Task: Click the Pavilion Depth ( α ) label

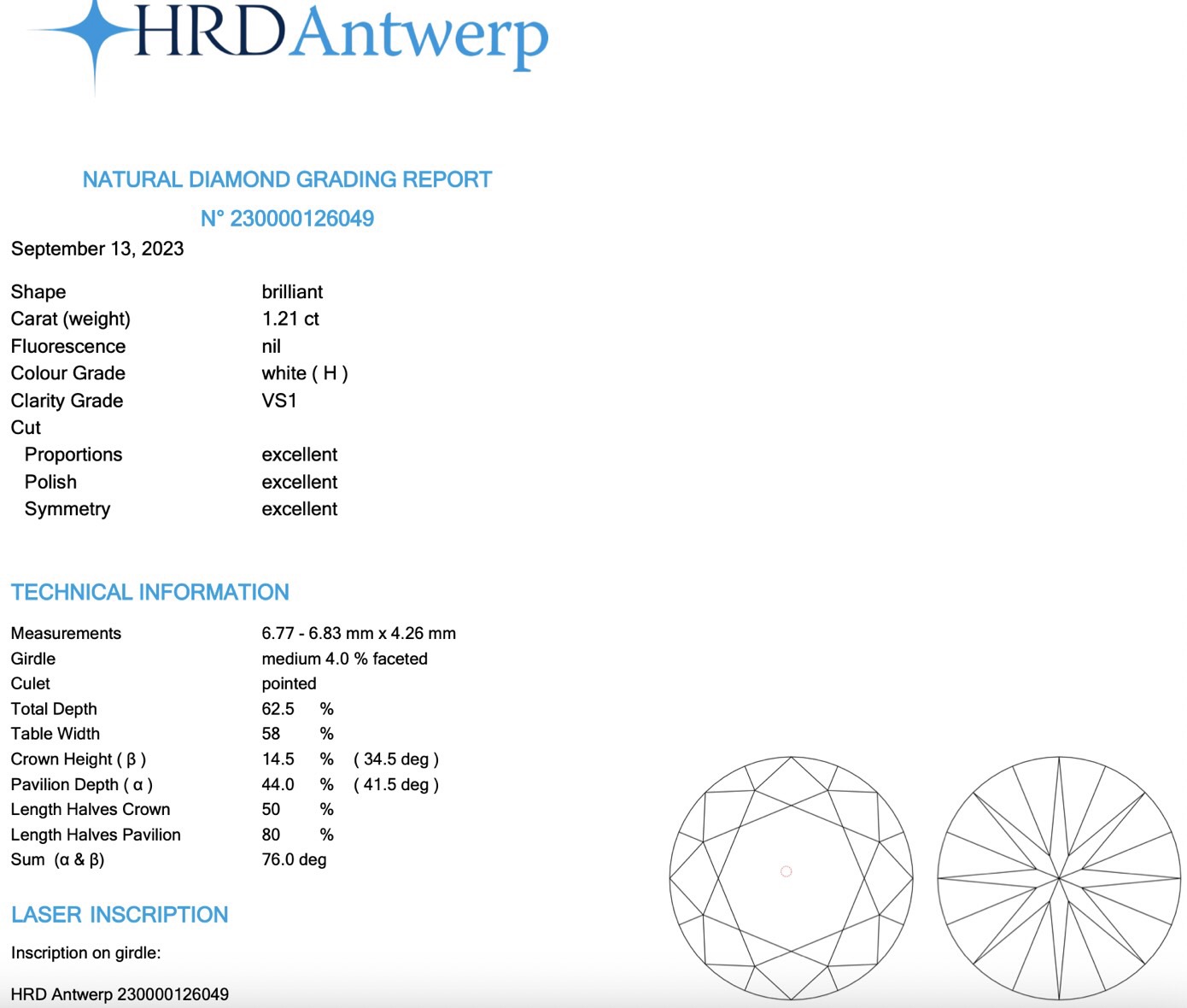Action: pyautogui.click(x=82, y=784)
